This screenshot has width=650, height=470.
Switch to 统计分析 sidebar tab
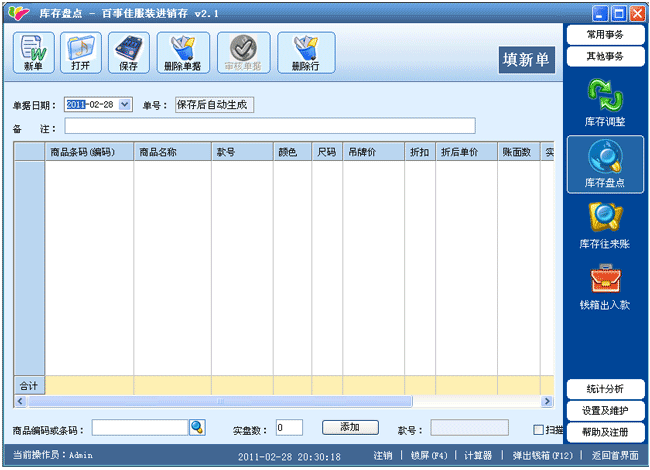pos(605,389)
